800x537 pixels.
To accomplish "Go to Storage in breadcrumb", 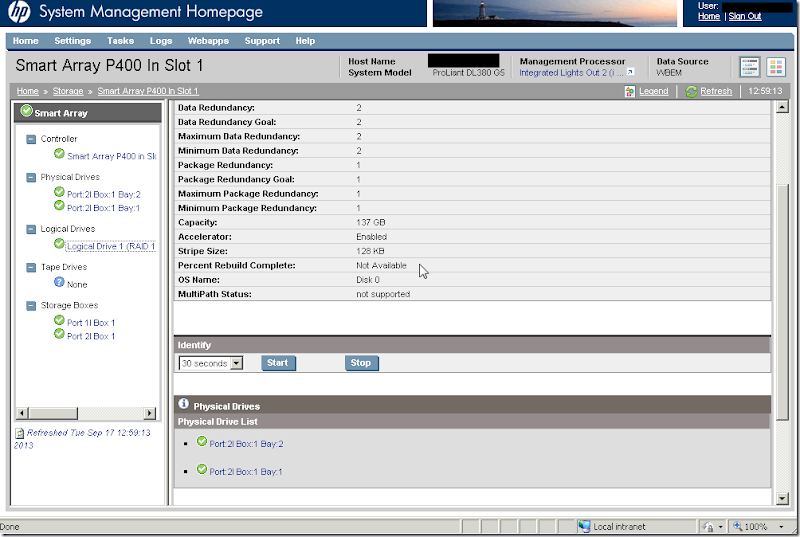I will click(x=68, y=91).
